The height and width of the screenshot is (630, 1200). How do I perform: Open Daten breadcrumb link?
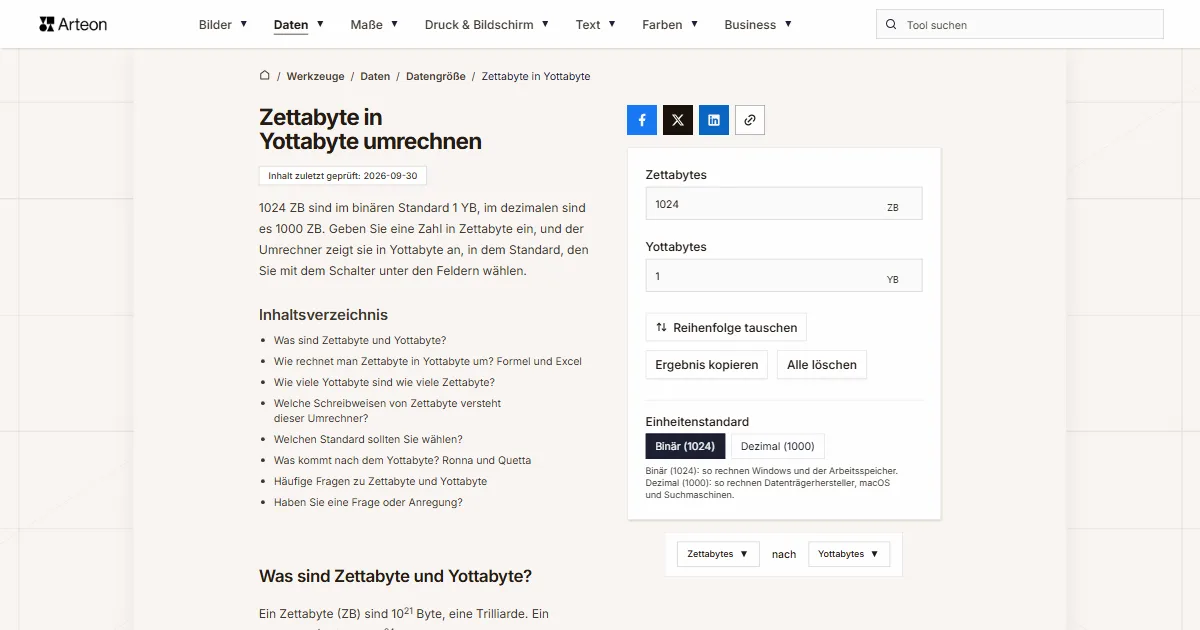pos(375,76)
